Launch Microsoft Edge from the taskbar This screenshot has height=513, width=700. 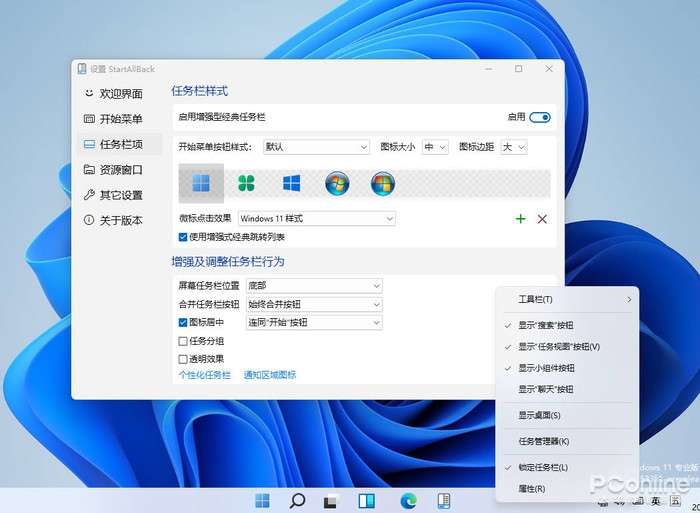408,500
